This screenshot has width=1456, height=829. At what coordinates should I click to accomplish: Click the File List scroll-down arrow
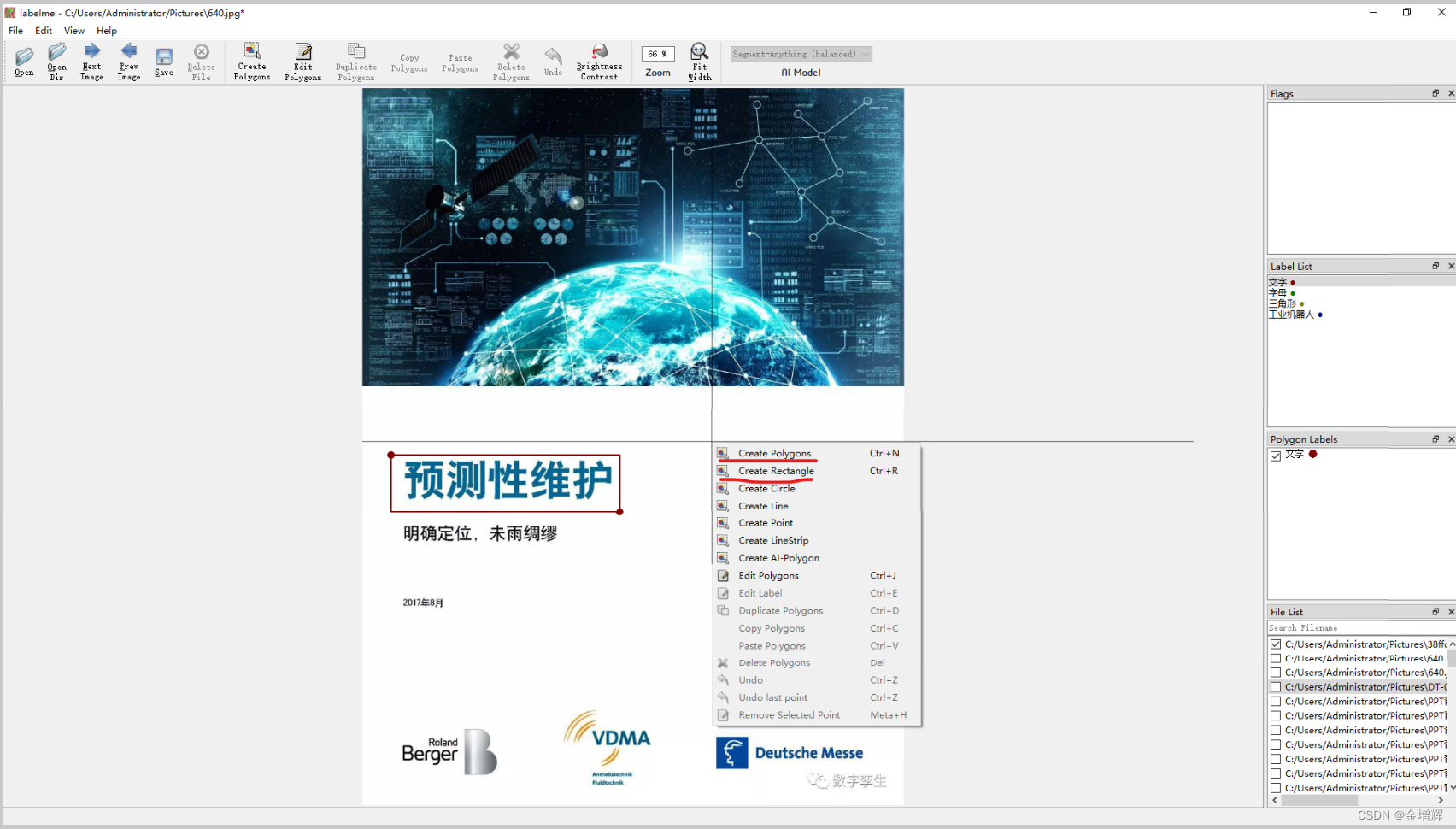pos(1452,788)
